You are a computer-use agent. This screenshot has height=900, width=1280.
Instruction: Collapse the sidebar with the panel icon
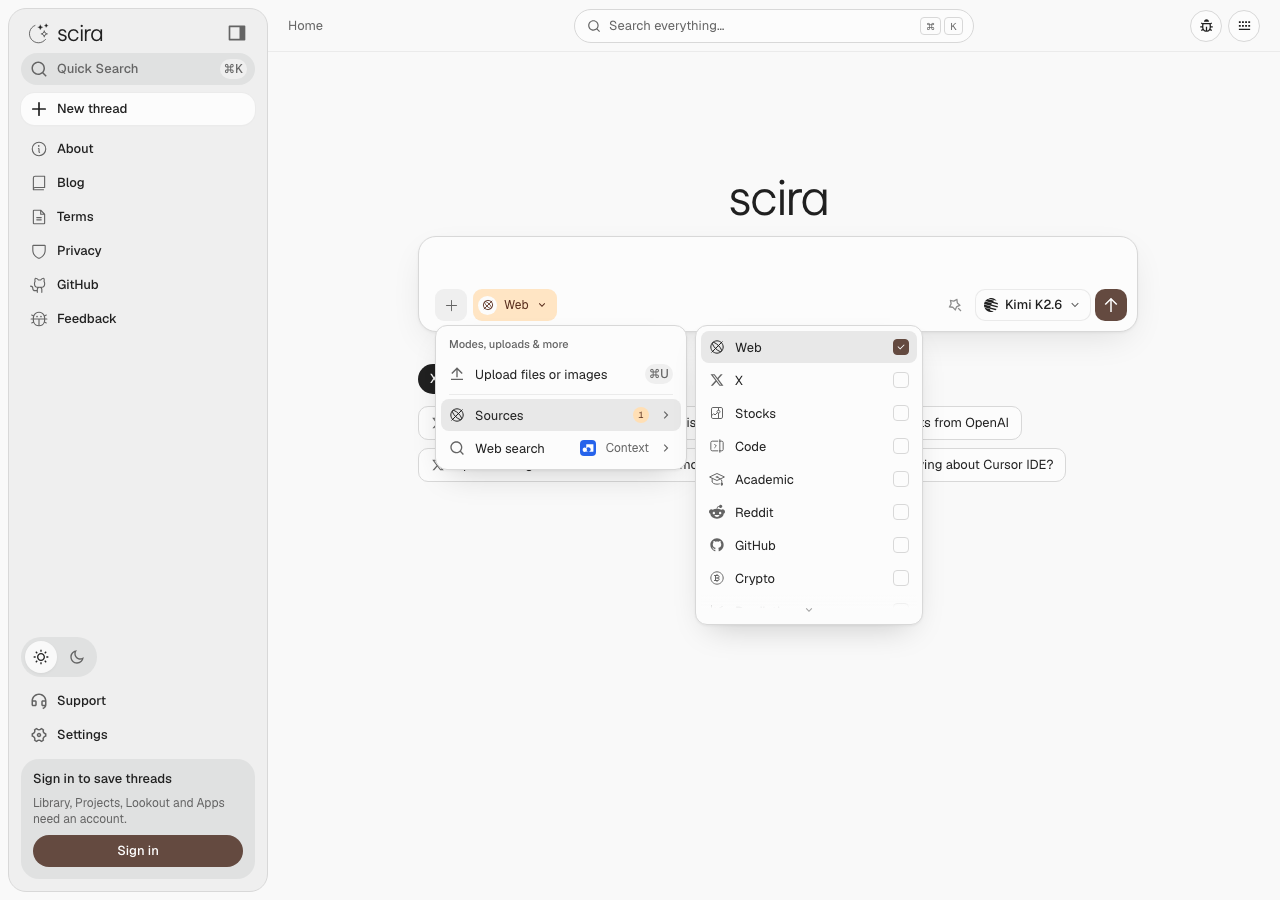[237, 33]
